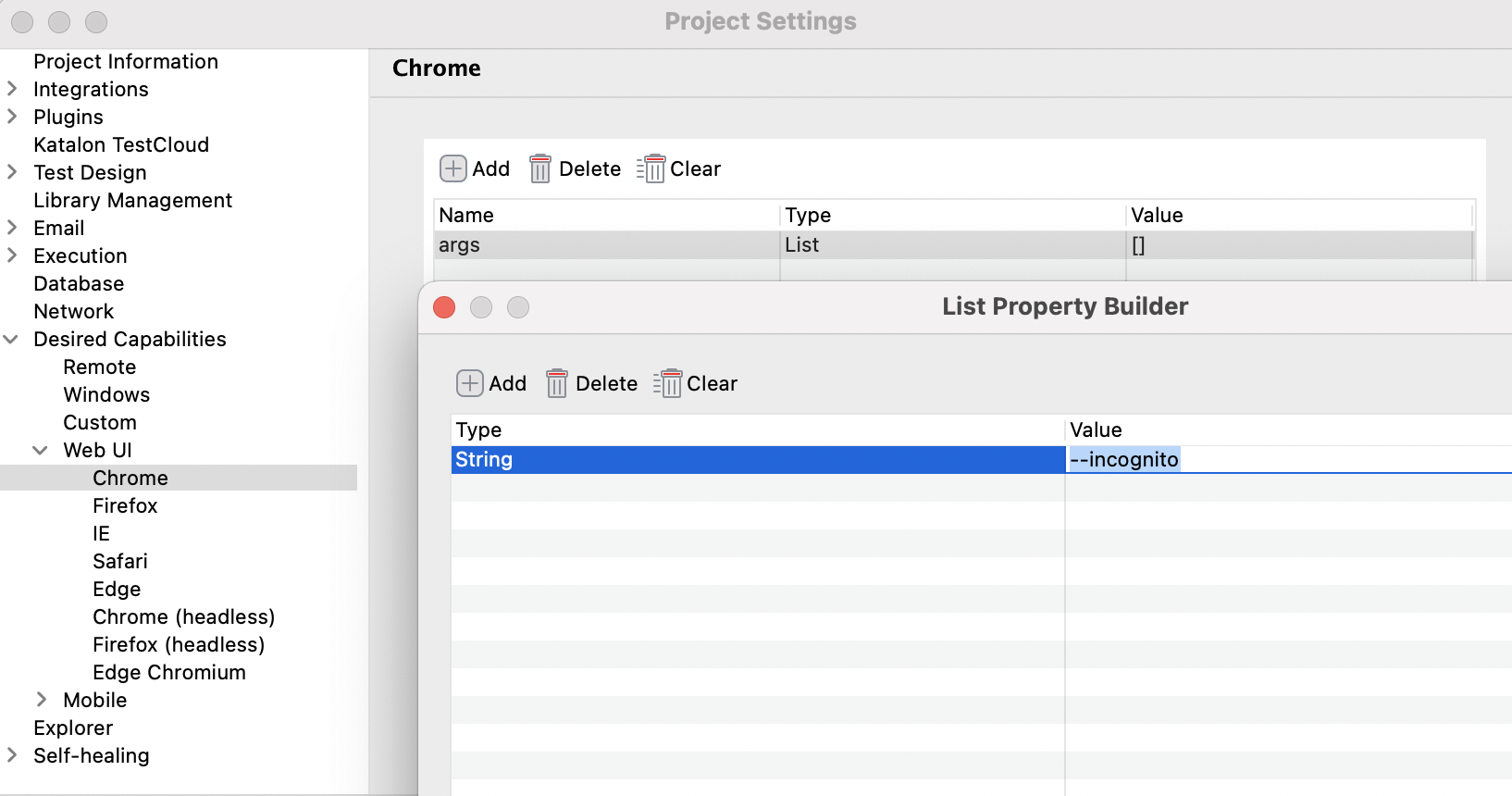Viewport: 1512px width, 796px height.
Task: Select Firefox in Web UI list
Action: click(125, 506)
